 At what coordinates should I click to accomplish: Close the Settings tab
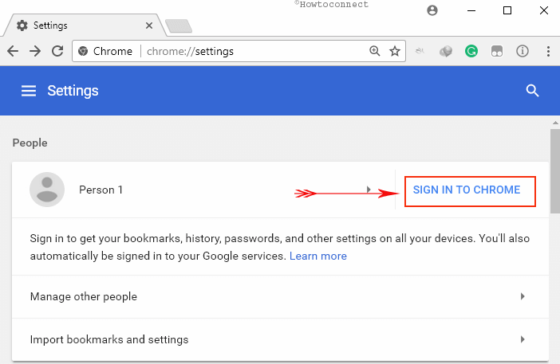pyautogui.click(x=149, y=26)
